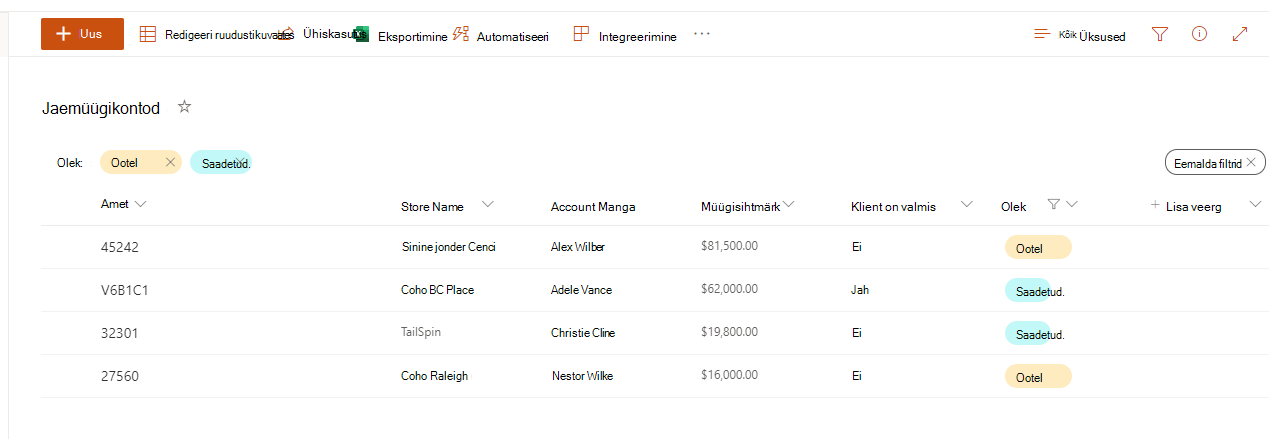Viewport: 1269px width, 439px height.
Task: Remove the Ootel filter chip with X
Action: coord(170,162)
